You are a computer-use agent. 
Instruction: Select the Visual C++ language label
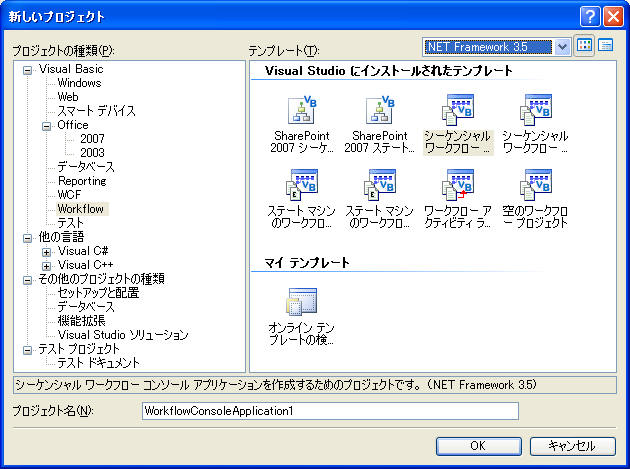tap(86, 265)
